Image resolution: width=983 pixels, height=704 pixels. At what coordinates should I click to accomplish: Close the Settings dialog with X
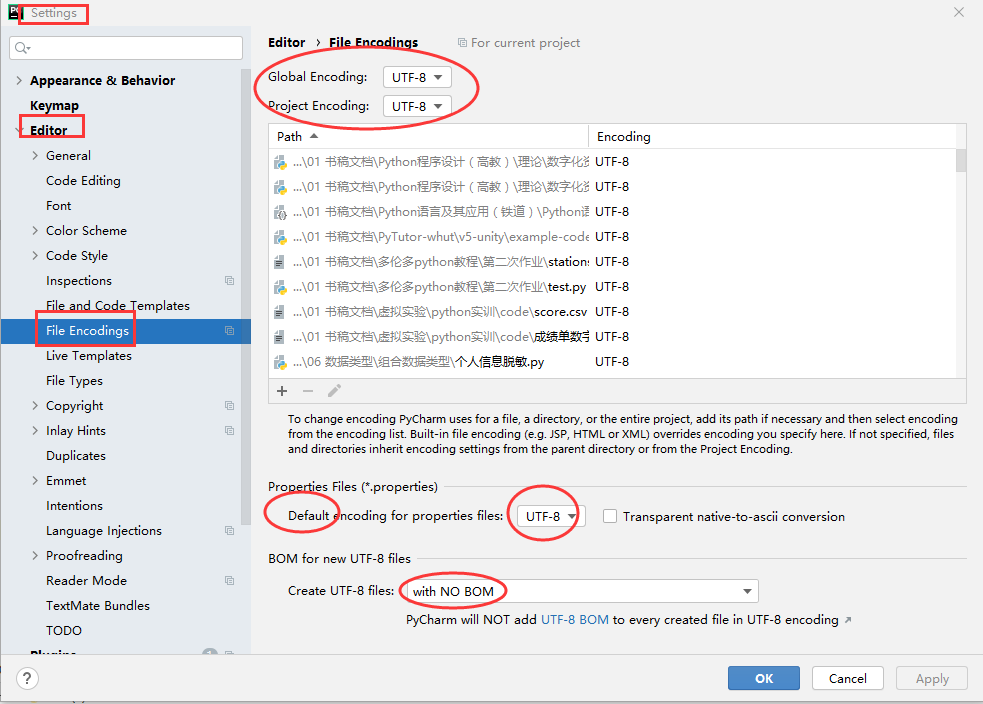click(x=959, y=12)
